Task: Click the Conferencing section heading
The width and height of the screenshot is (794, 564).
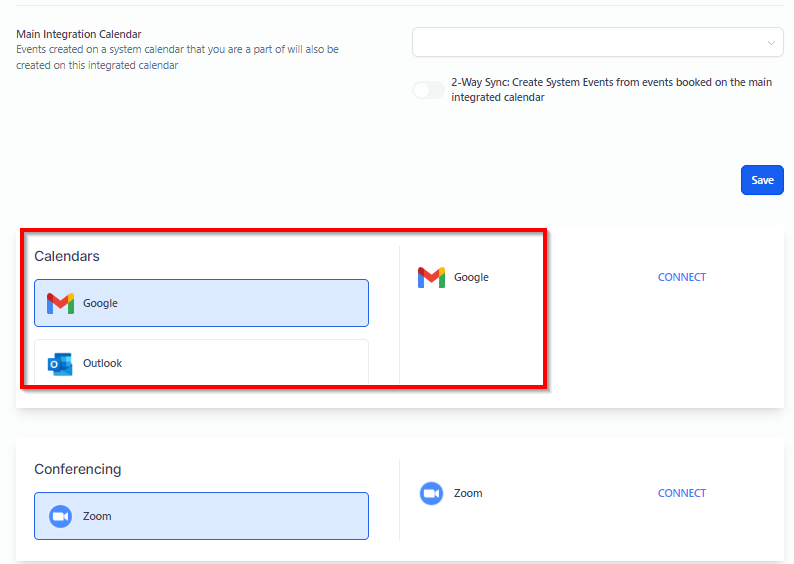Action: [x=78, y=469]
